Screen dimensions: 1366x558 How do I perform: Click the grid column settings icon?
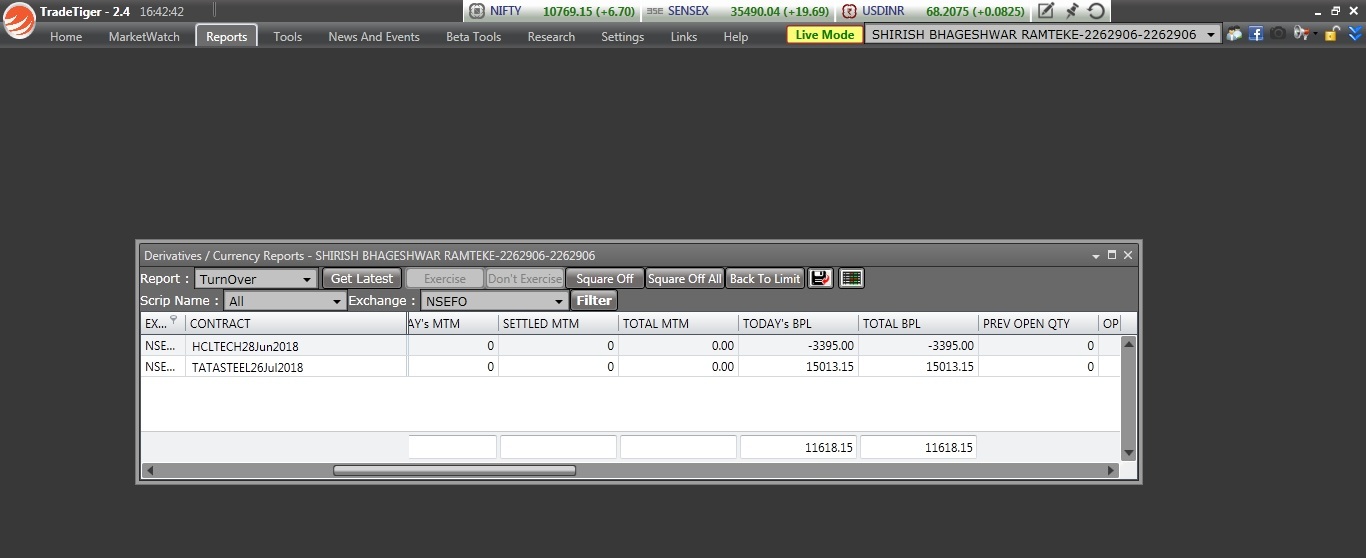pyautogui.click(x=851, y=278)
